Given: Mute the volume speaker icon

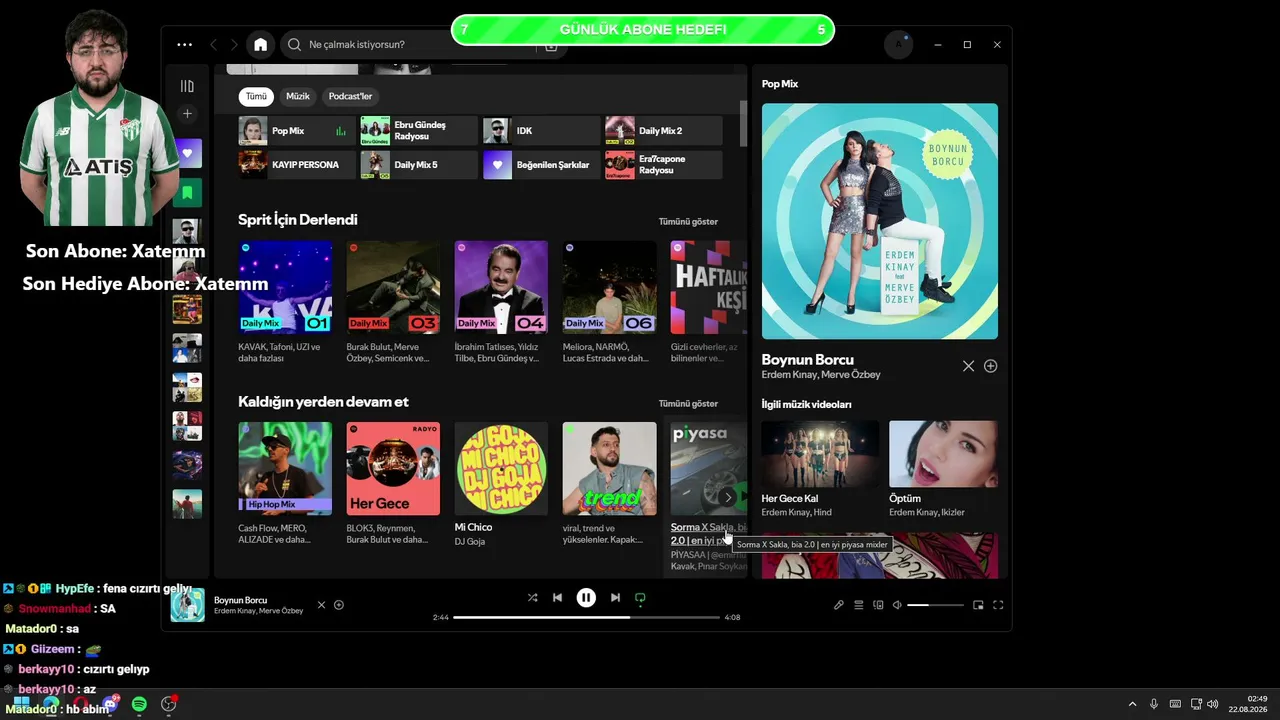Looking at the screenshot, I should coord(897,605).
